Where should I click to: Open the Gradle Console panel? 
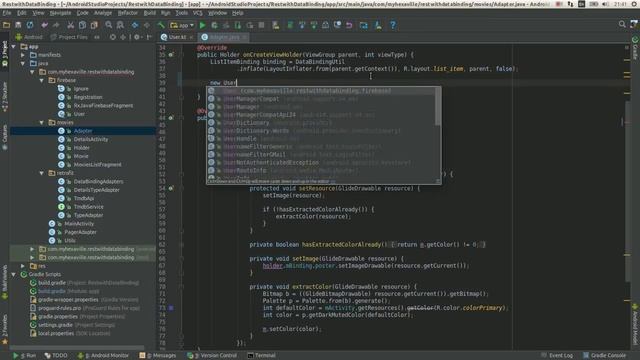(604, 356)
